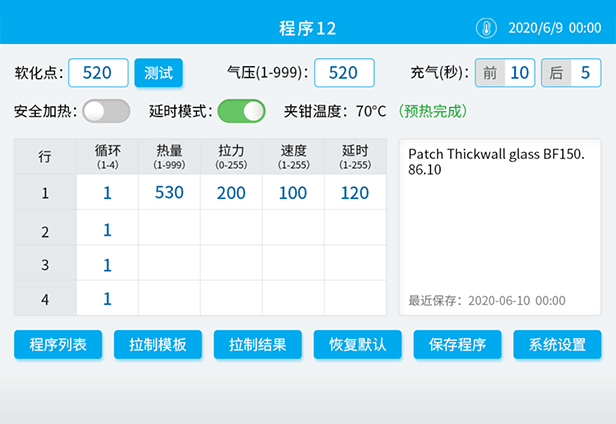Image resolution: width=616 pixels, height=424 pixels.
Task: Edit row 1 延时 delay value 120
Action: pyautogui.click(x=355, y=193)
